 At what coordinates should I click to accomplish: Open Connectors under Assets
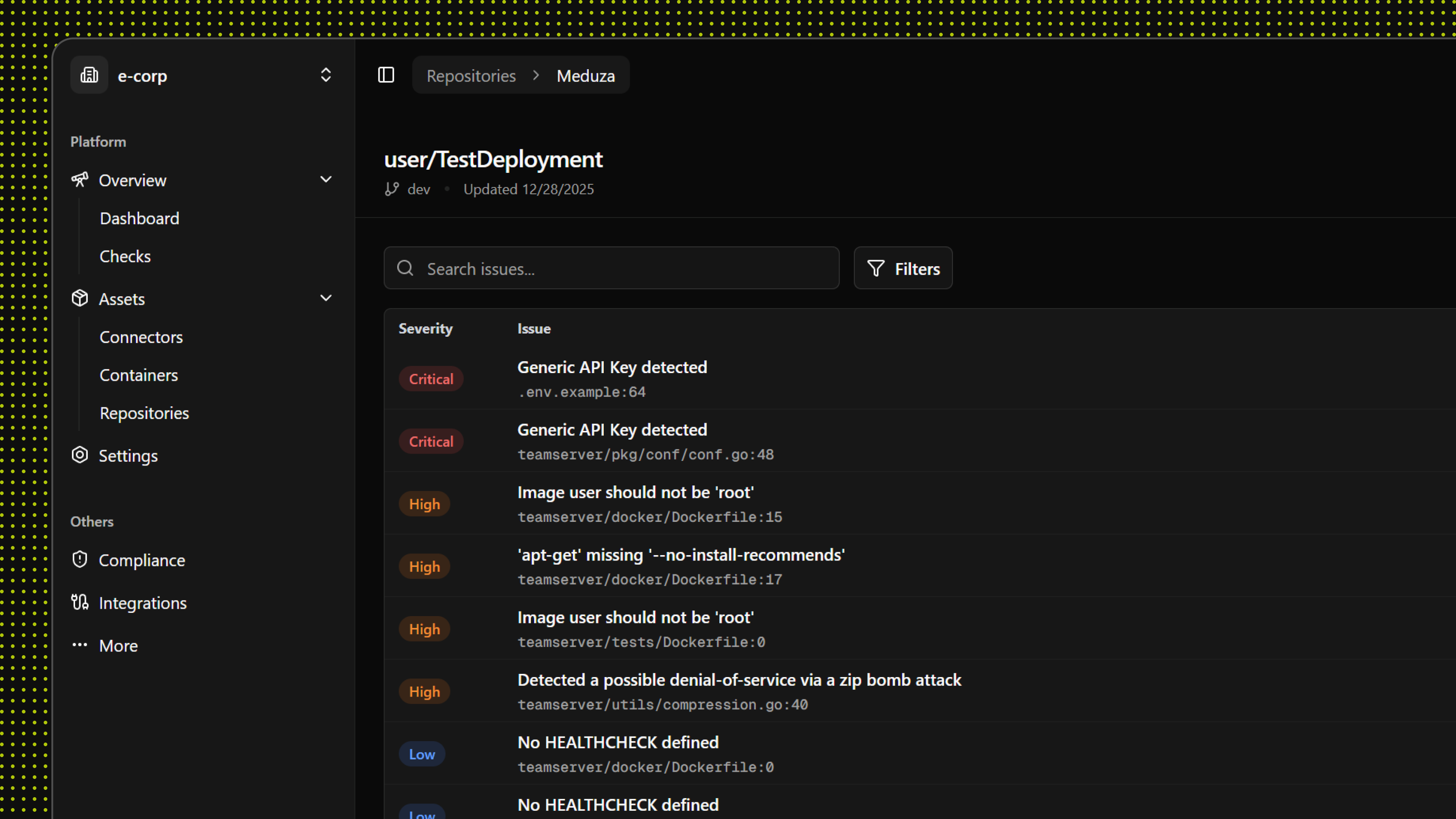[141, 337]
